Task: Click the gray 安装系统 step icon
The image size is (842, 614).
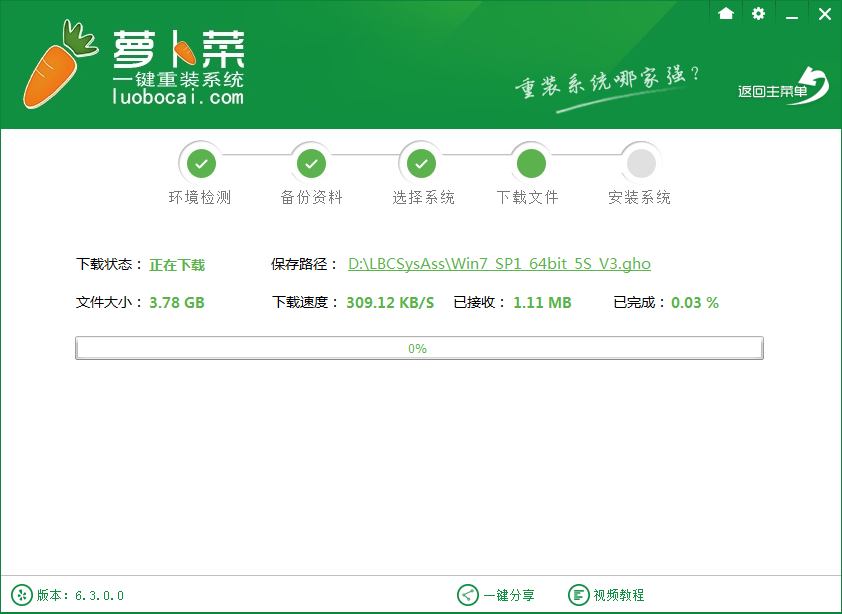Action: 640,162
